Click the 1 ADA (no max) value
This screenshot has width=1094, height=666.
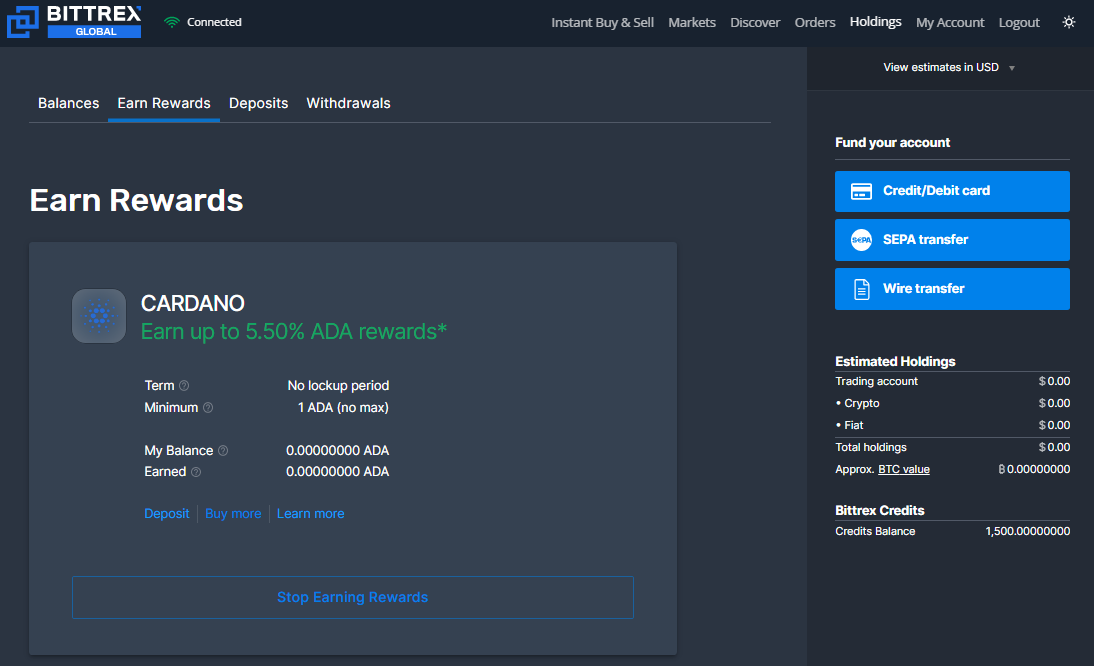343,408
